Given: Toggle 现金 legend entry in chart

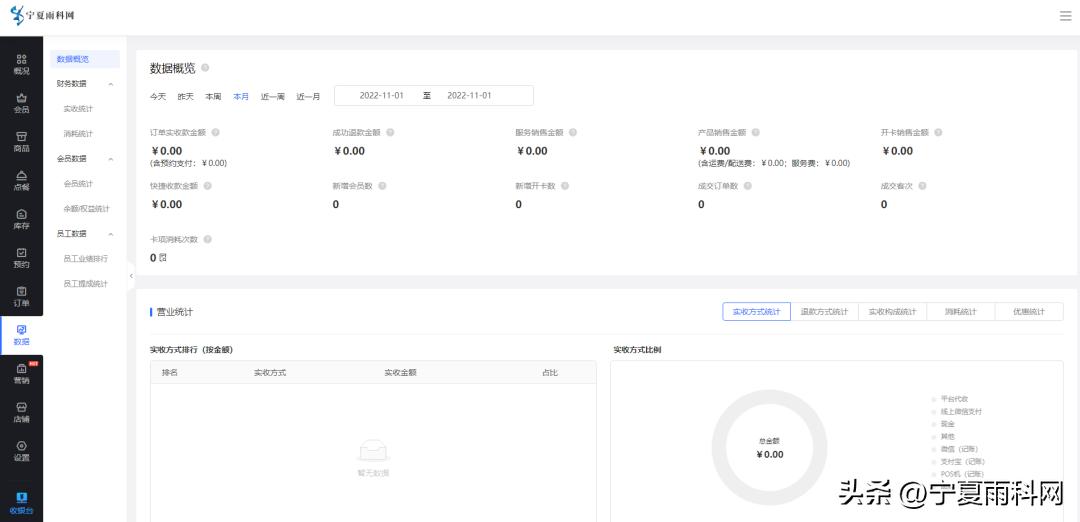Looking at the screenshot, I should (x=946, y=424).
